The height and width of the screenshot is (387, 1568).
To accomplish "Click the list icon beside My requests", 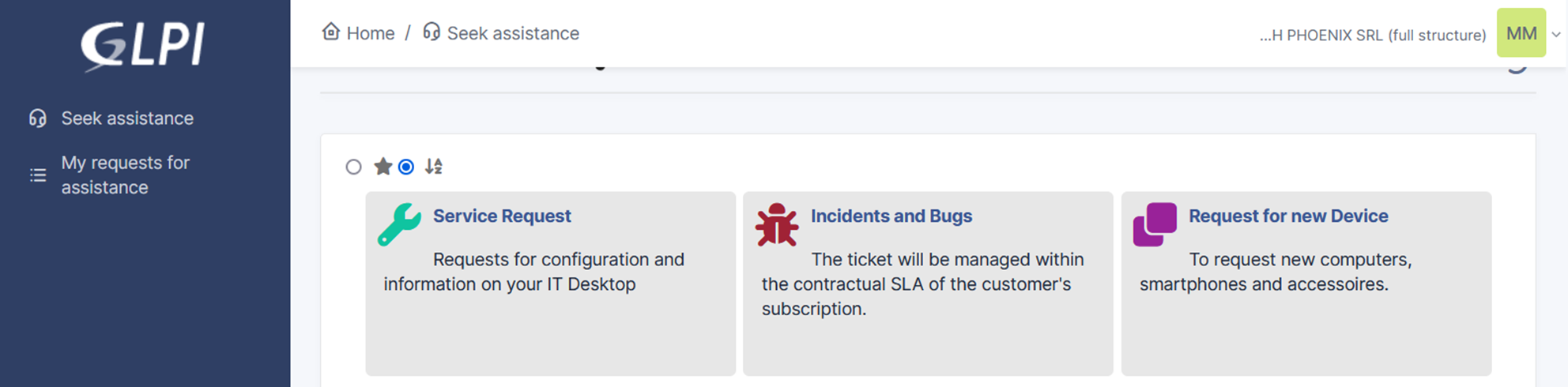I will point(38,175).
